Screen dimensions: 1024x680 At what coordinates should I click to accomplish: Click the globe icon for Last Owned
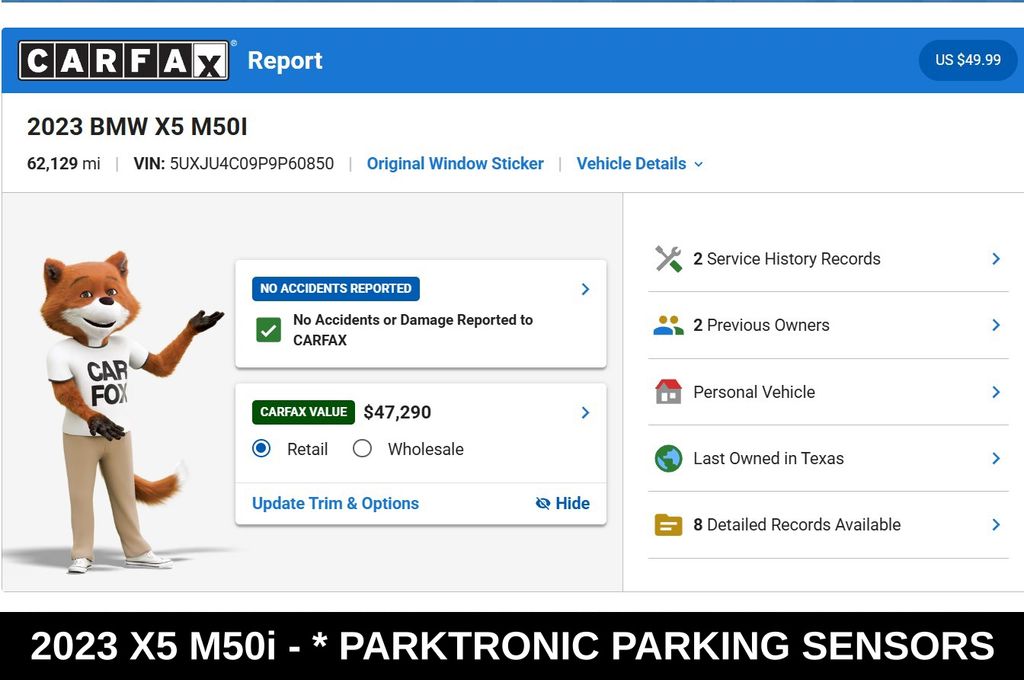point(668,459)
